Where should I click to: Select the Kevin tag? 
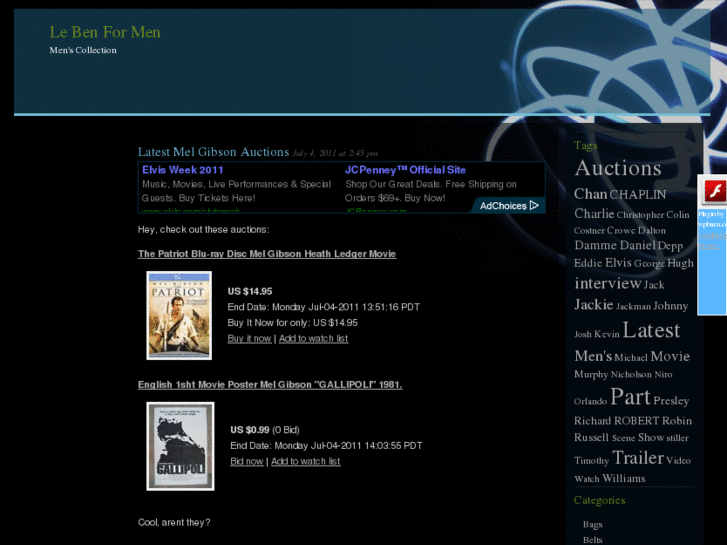point(607,334)
